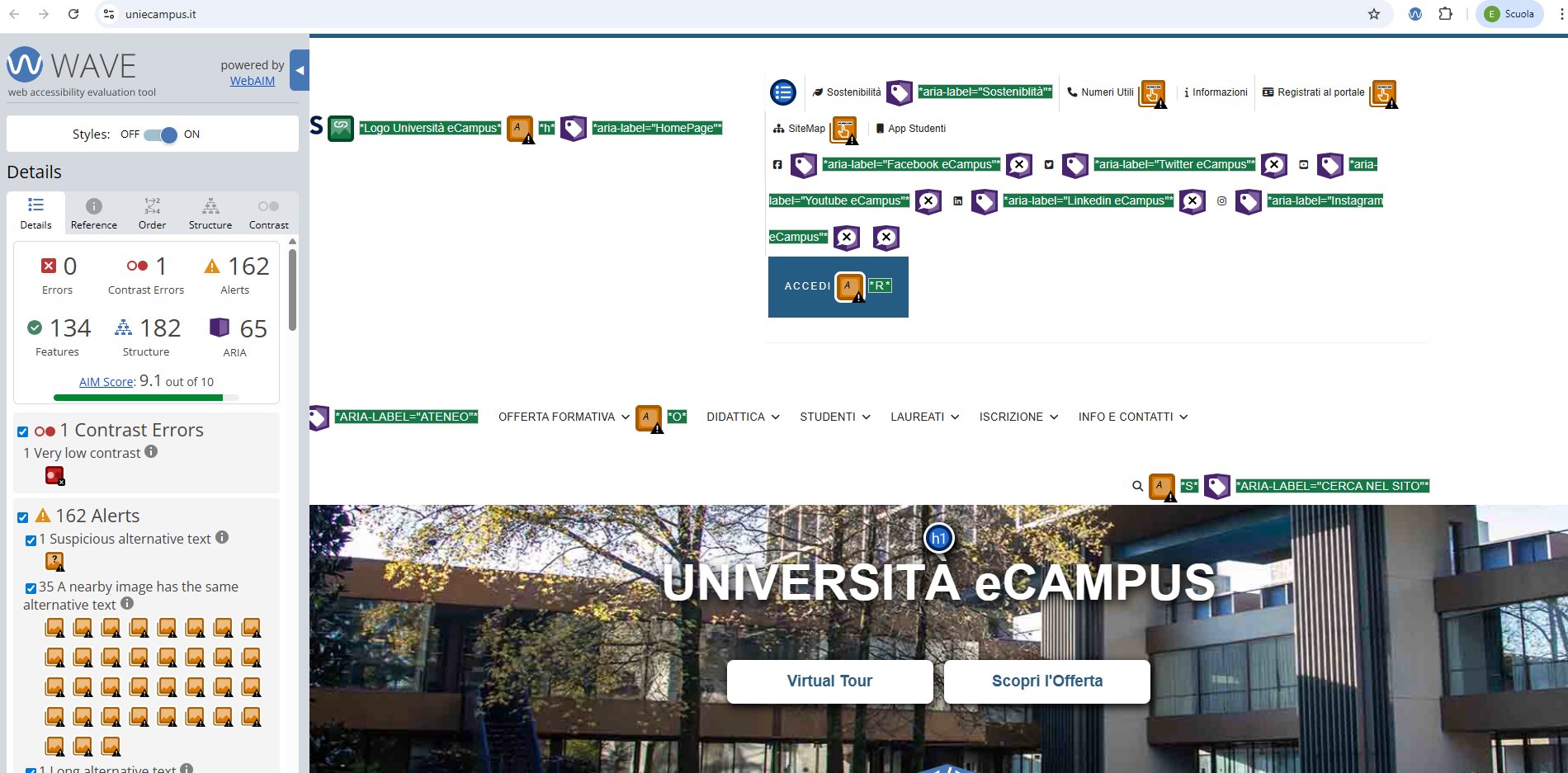Select the Details tab
1568x773 pixels.
(x=35, y=214)
